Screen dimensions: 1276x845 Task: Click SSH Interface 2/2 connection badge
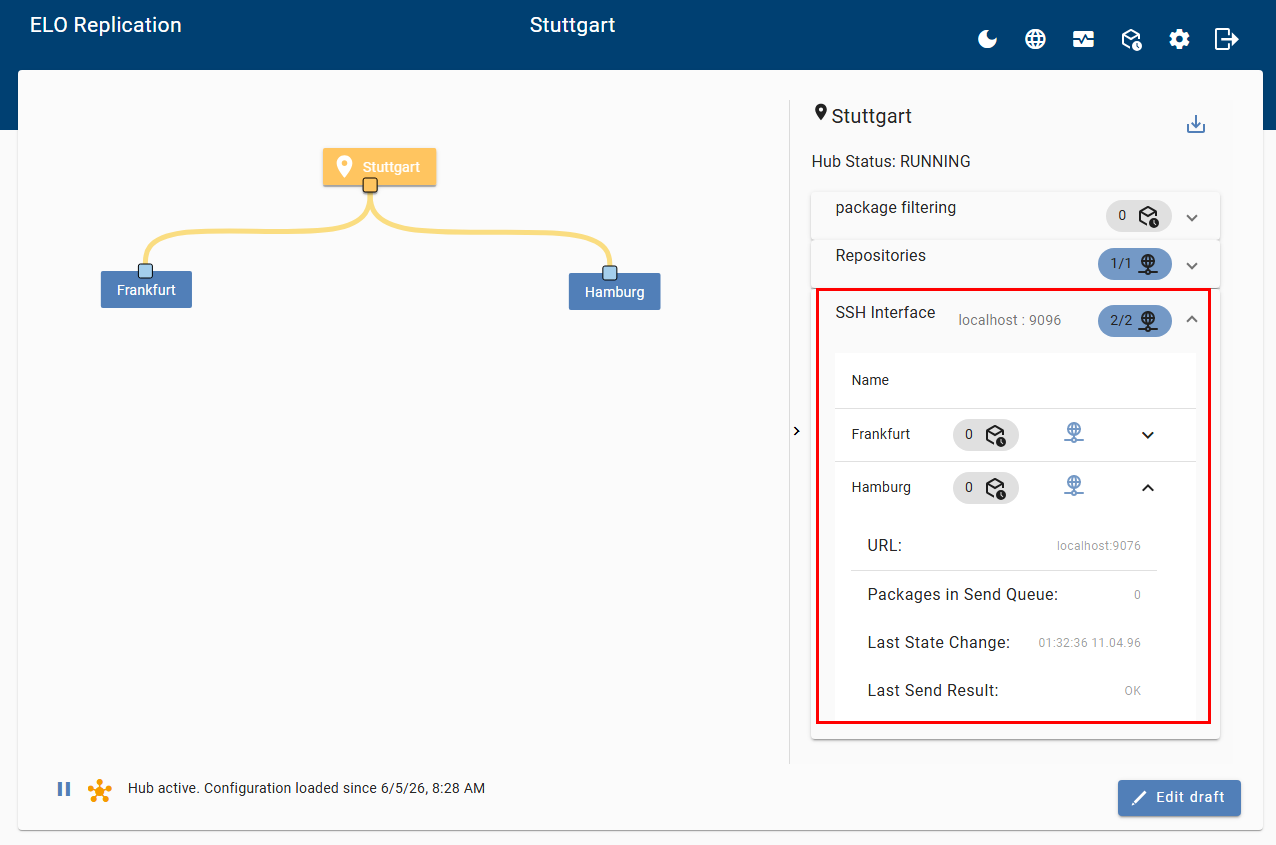[1134, 321]
